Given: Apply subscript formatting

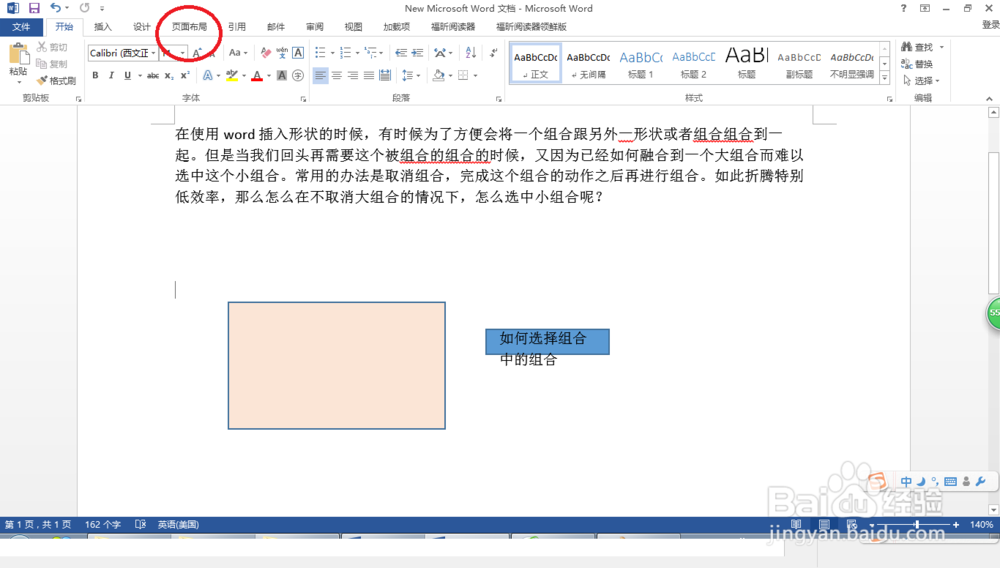Looking at the screenshot, I should coord(168,75).
